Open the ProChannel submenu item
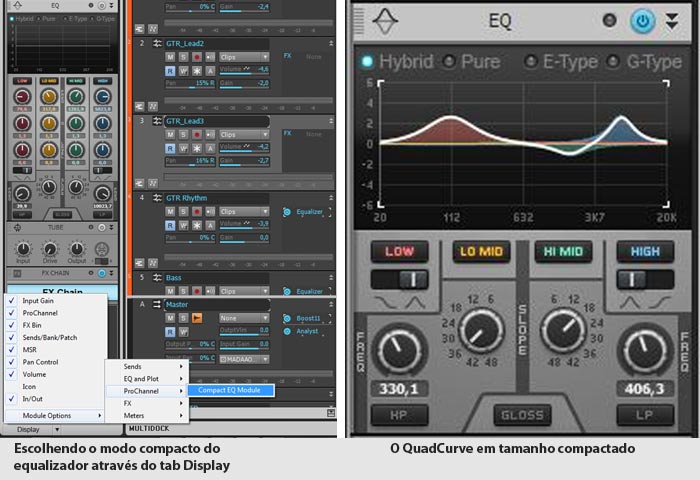Viewport: 700px width, 480px height. (x=147, y=391)
